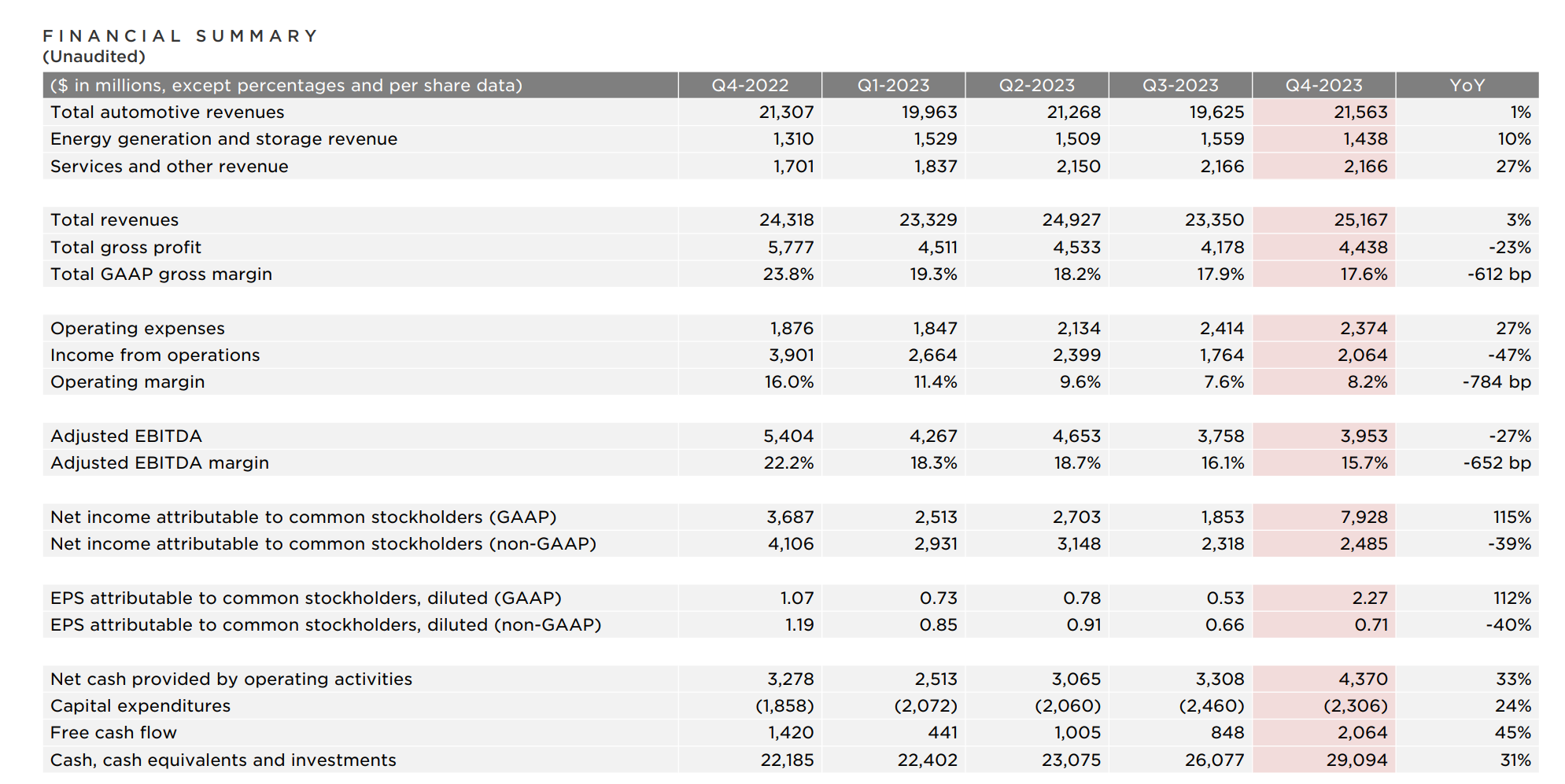Click Q4-2022 income from operations value 3,901

791,355
